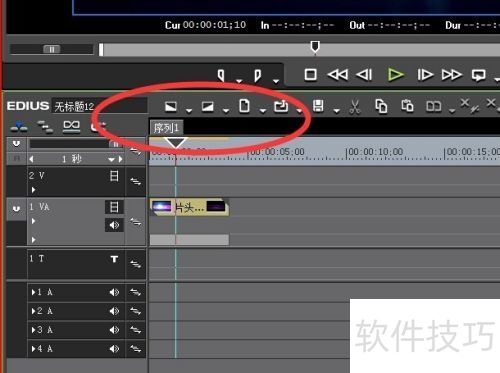Click the ripple delete icon
Viewport: 500px width, 373px height.
(x=469, y=105)
